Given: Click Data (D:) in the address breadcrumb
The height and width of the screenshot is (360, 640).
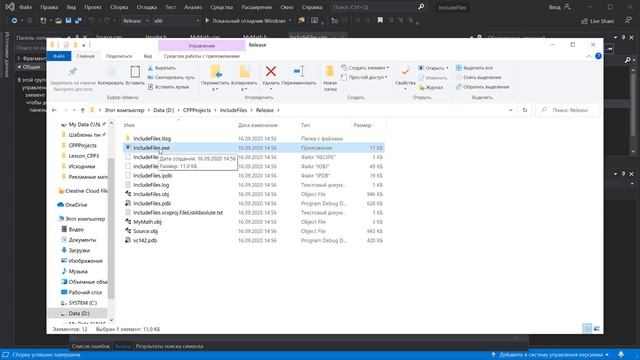Looking at the screenshot, I should [x=164, y=110].
